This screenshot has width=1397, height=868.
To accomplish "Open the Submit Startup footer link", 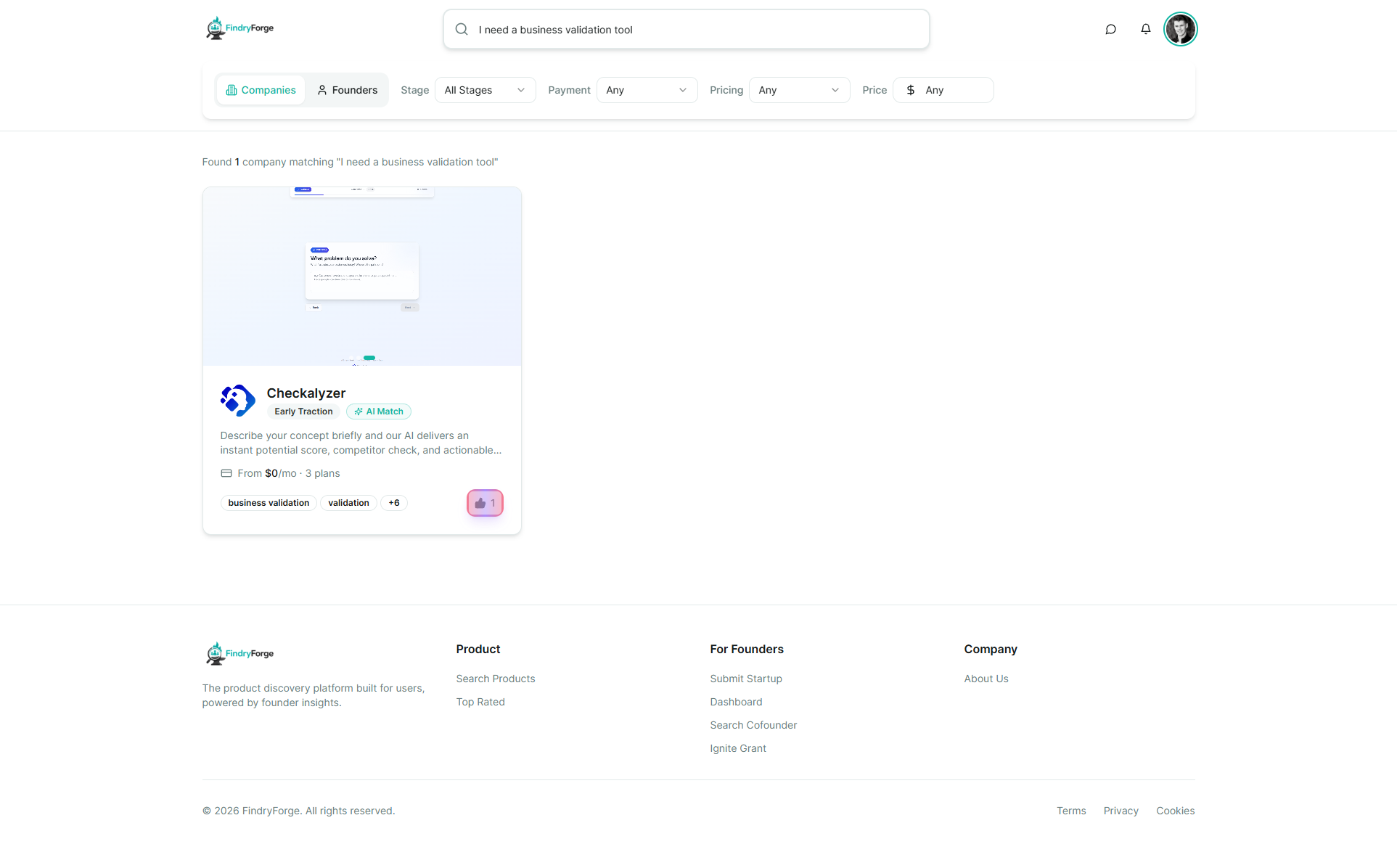I will click(x=746, y=679).
